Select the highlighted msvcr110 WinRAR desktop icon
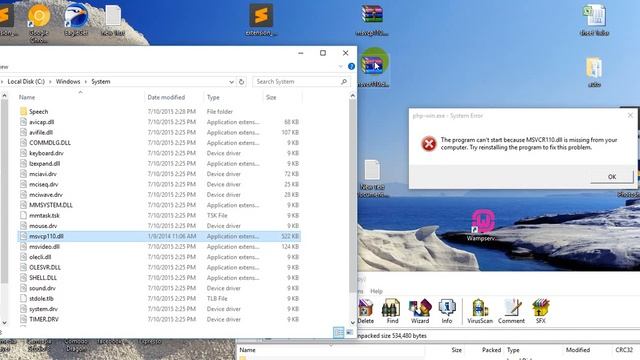The image size is (640, 360). click(x=373, y=67)
